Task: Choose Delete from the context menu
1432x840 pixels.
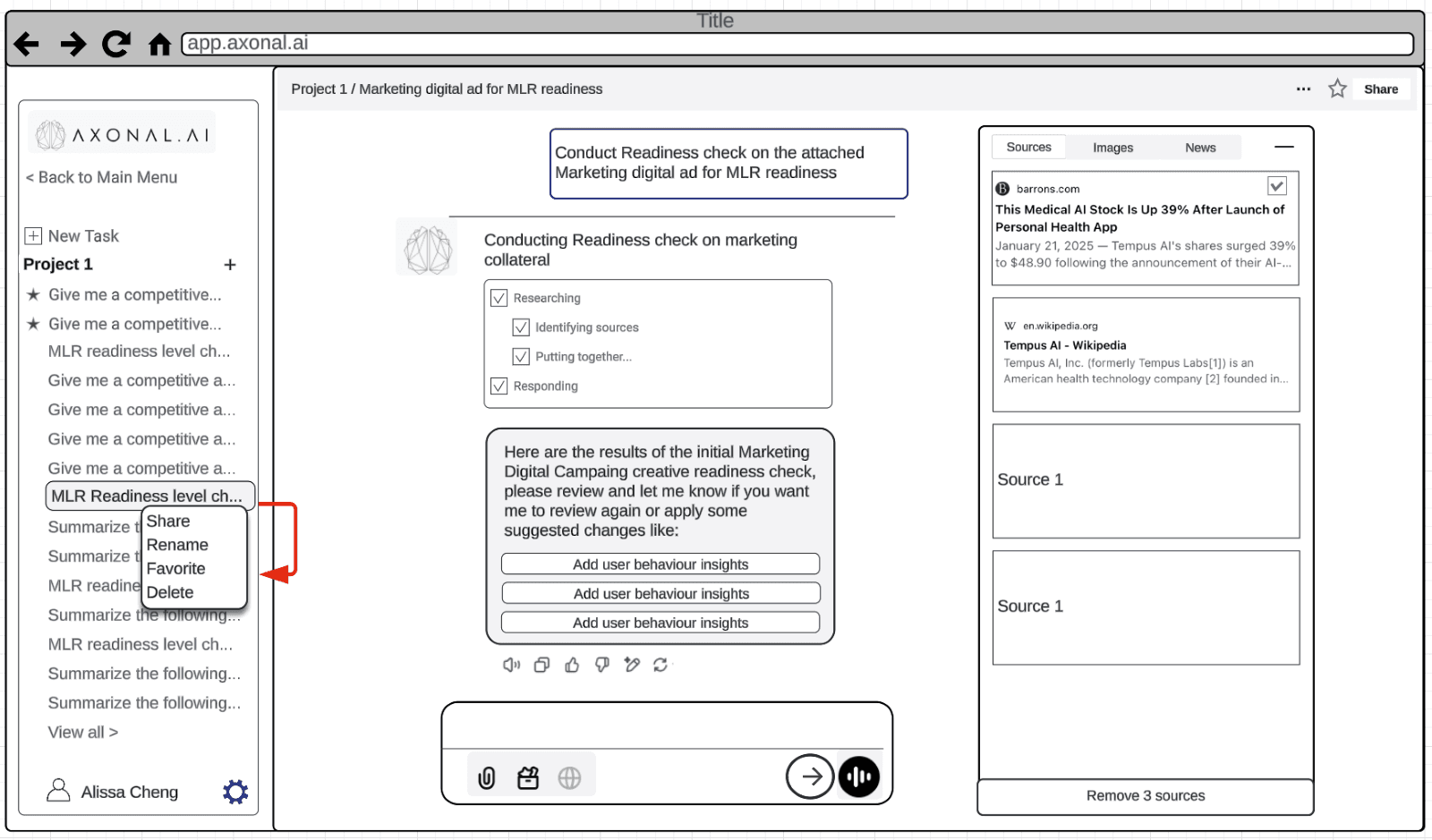Action: (170, 592)
